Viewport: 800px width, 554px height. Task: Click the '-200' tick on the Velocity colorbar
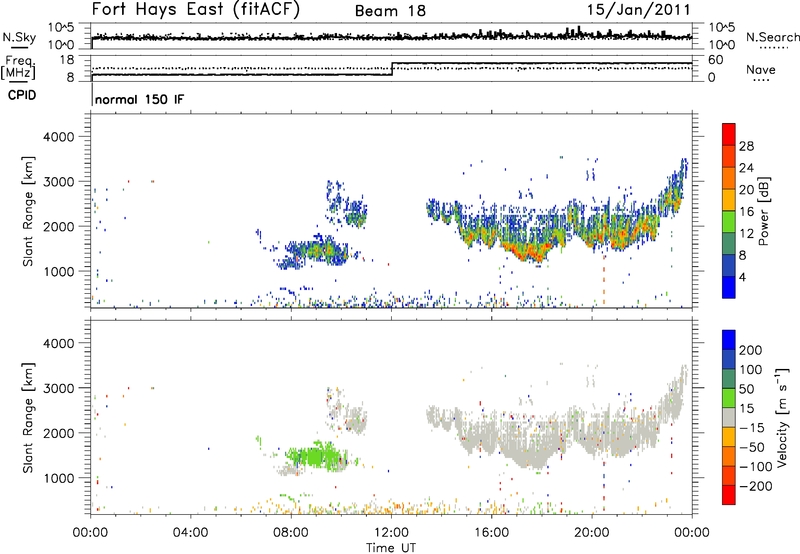756,486
